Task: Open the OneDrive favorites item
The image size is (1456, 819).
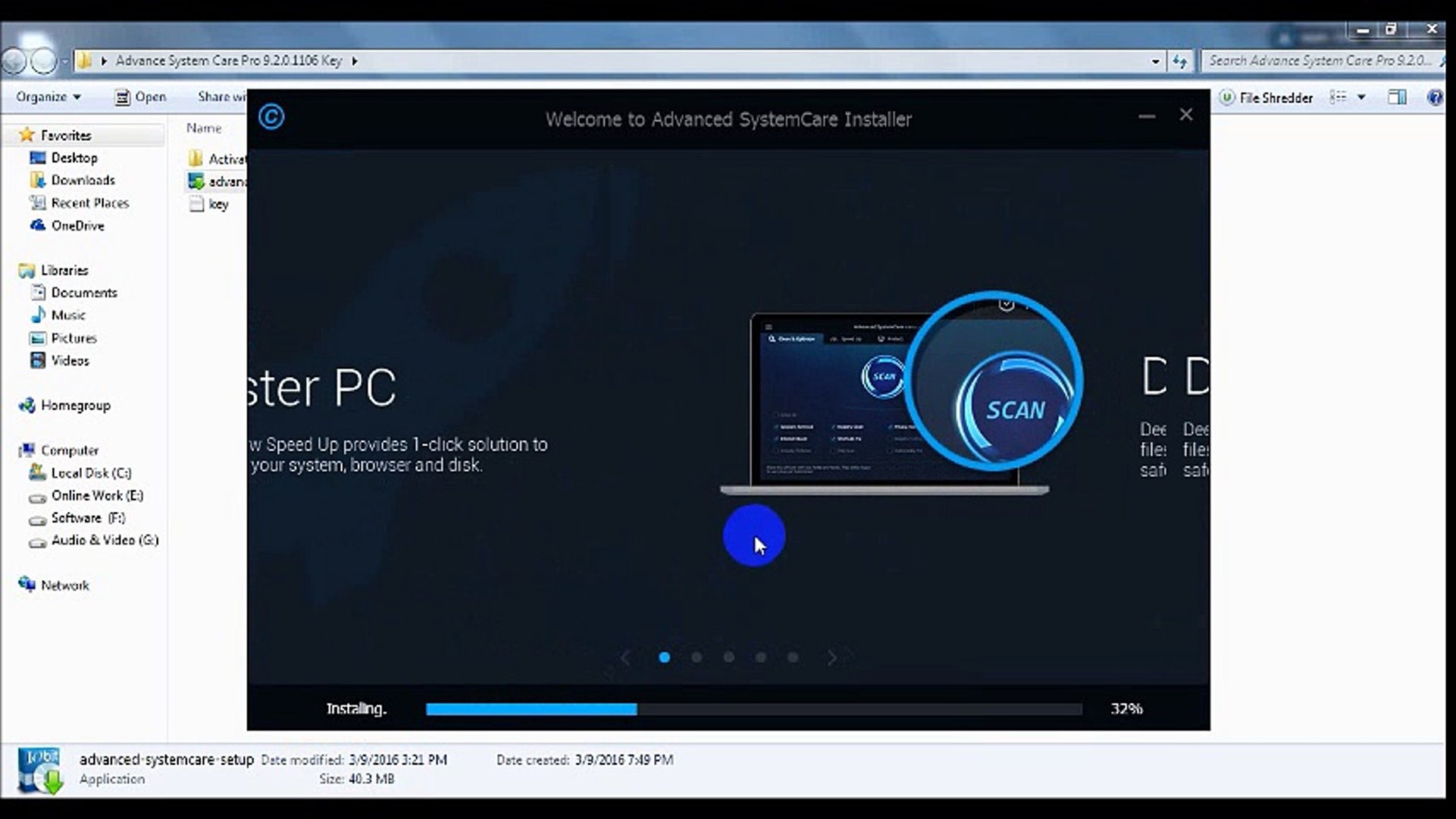Action: 77,225
